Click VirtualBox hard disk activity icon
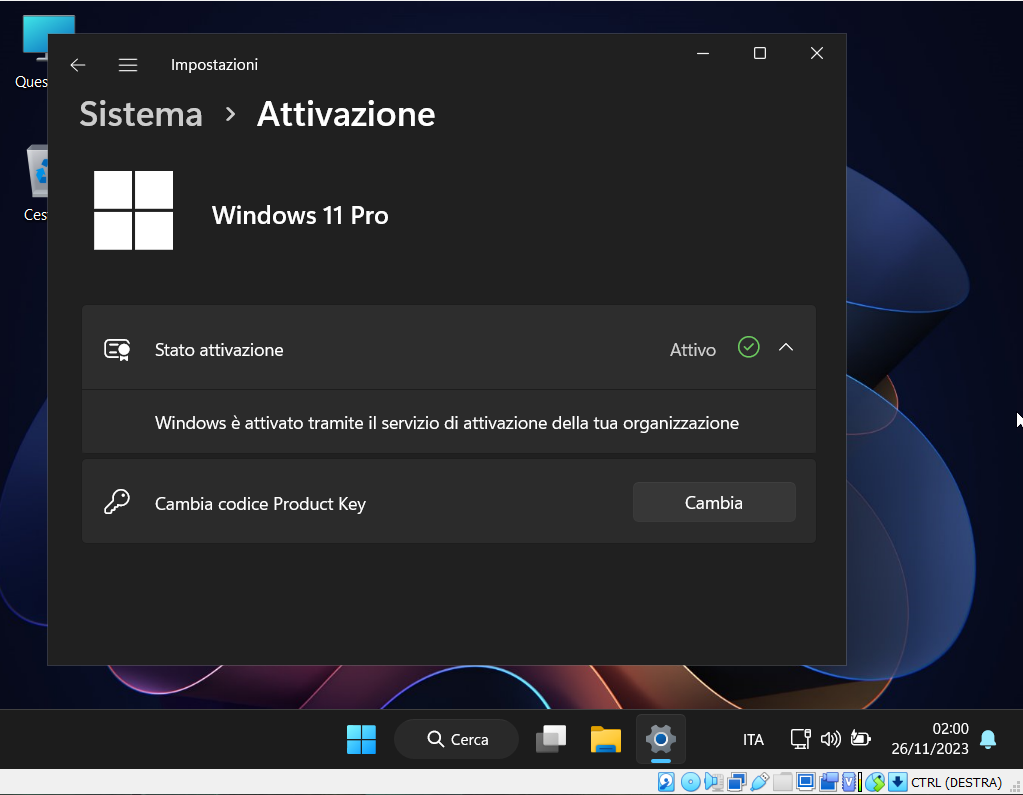The image size is (1023, 795). point(666,781)
